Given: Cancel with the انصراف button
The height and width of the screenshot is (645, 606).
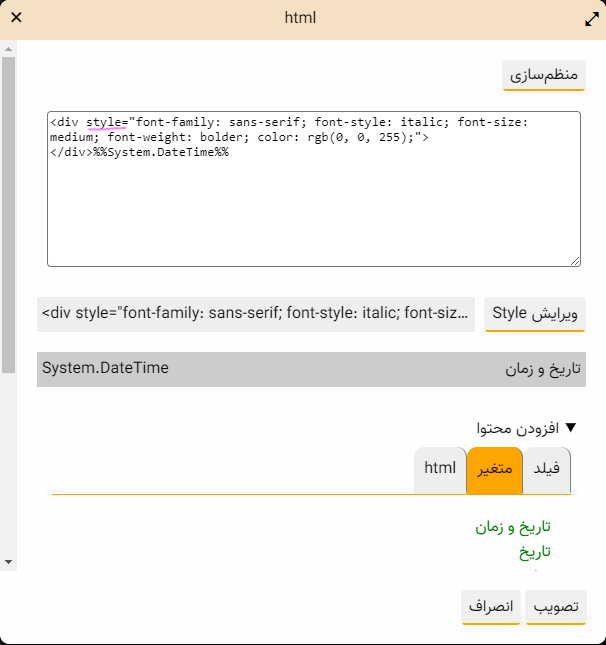Looking at the screenshot, I should pyautogui.click(x=491, y=607).
